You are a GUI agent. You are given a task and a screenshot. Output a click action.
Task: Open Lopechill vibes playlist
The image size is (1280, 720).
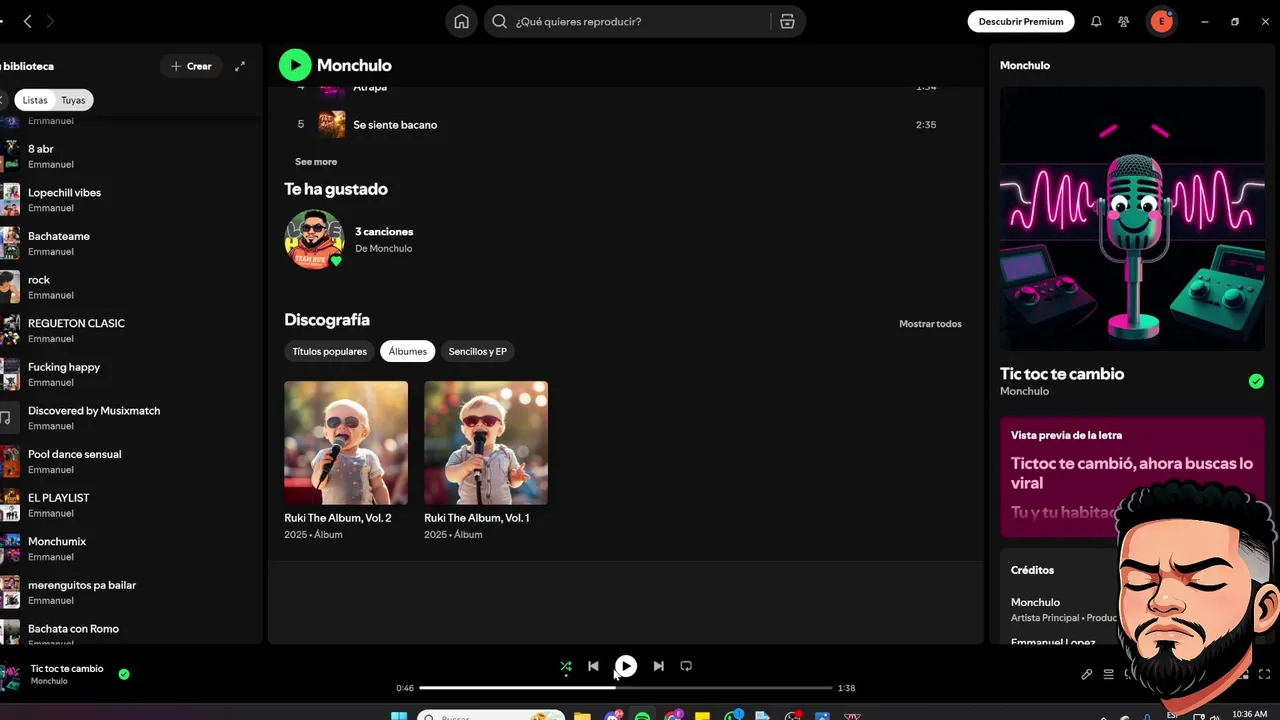click(x=130, y=200)
